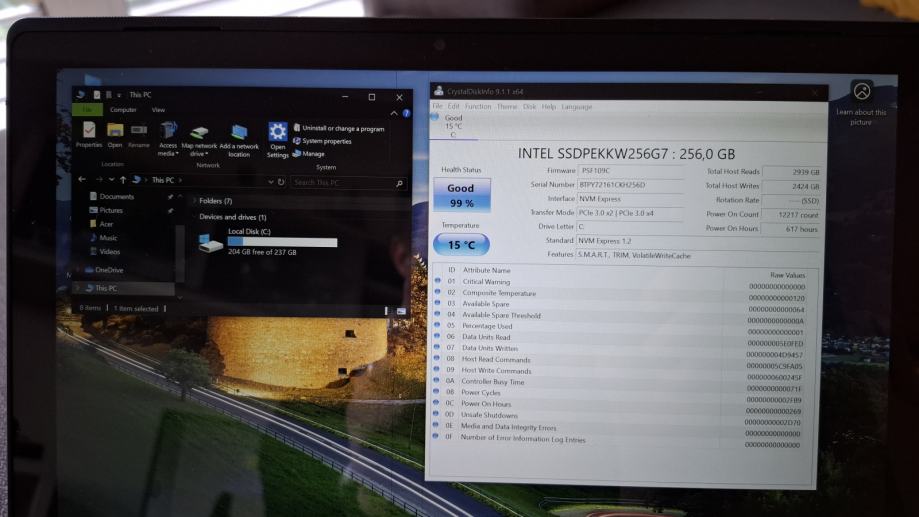
Task: Switch to the Computer ribbon tab
Action: [123, 110]
